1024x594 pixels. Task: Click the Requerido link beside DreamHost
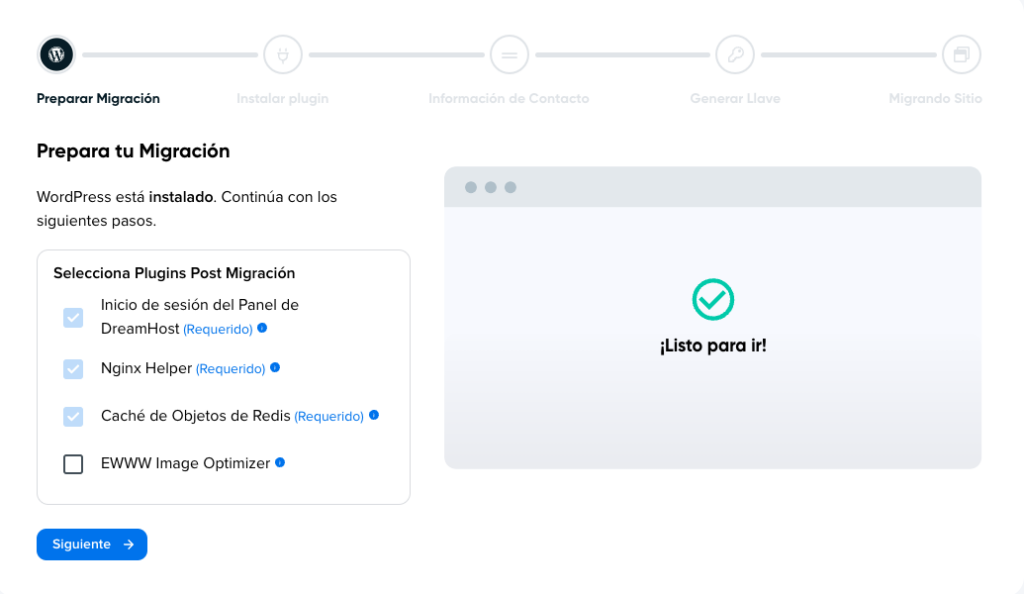[217, 329]
